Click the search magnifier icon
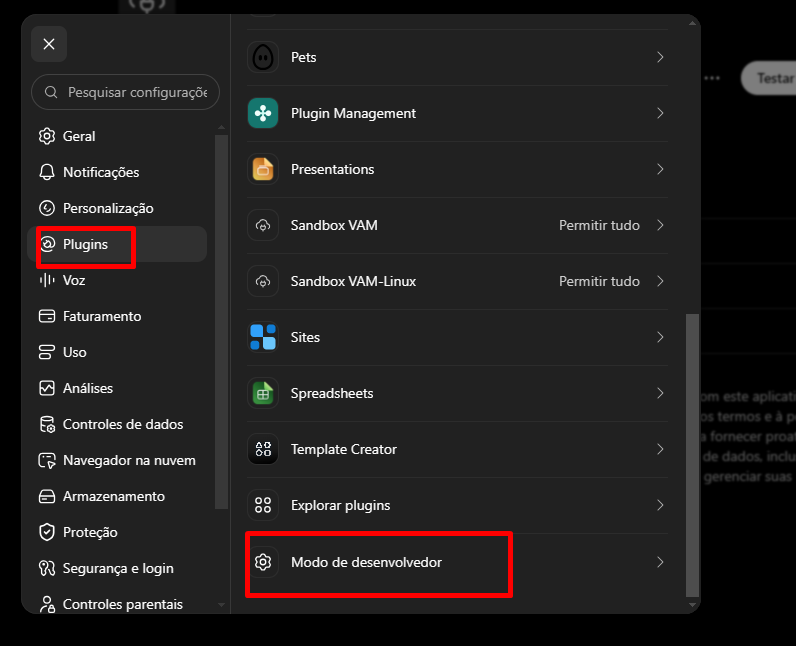796x646 pixels. coord(51,92)
